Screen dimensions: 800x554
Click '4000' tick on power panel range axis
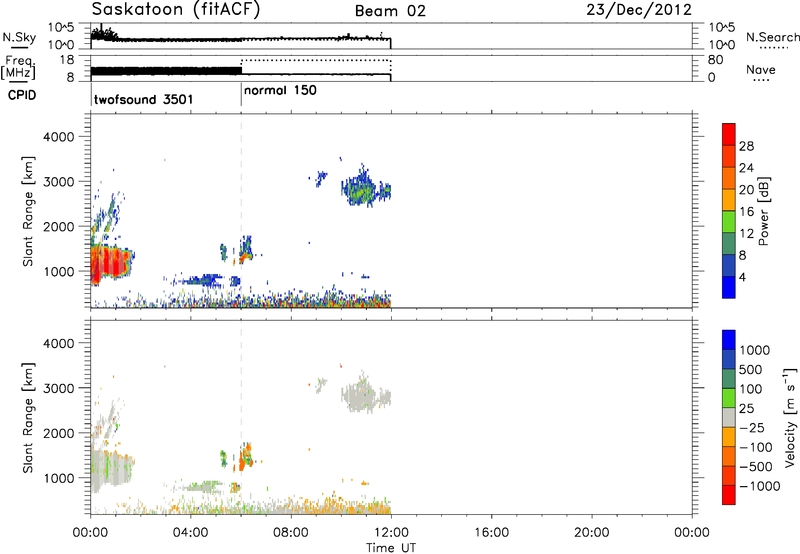pyautogui.click(x=58, y=137)
